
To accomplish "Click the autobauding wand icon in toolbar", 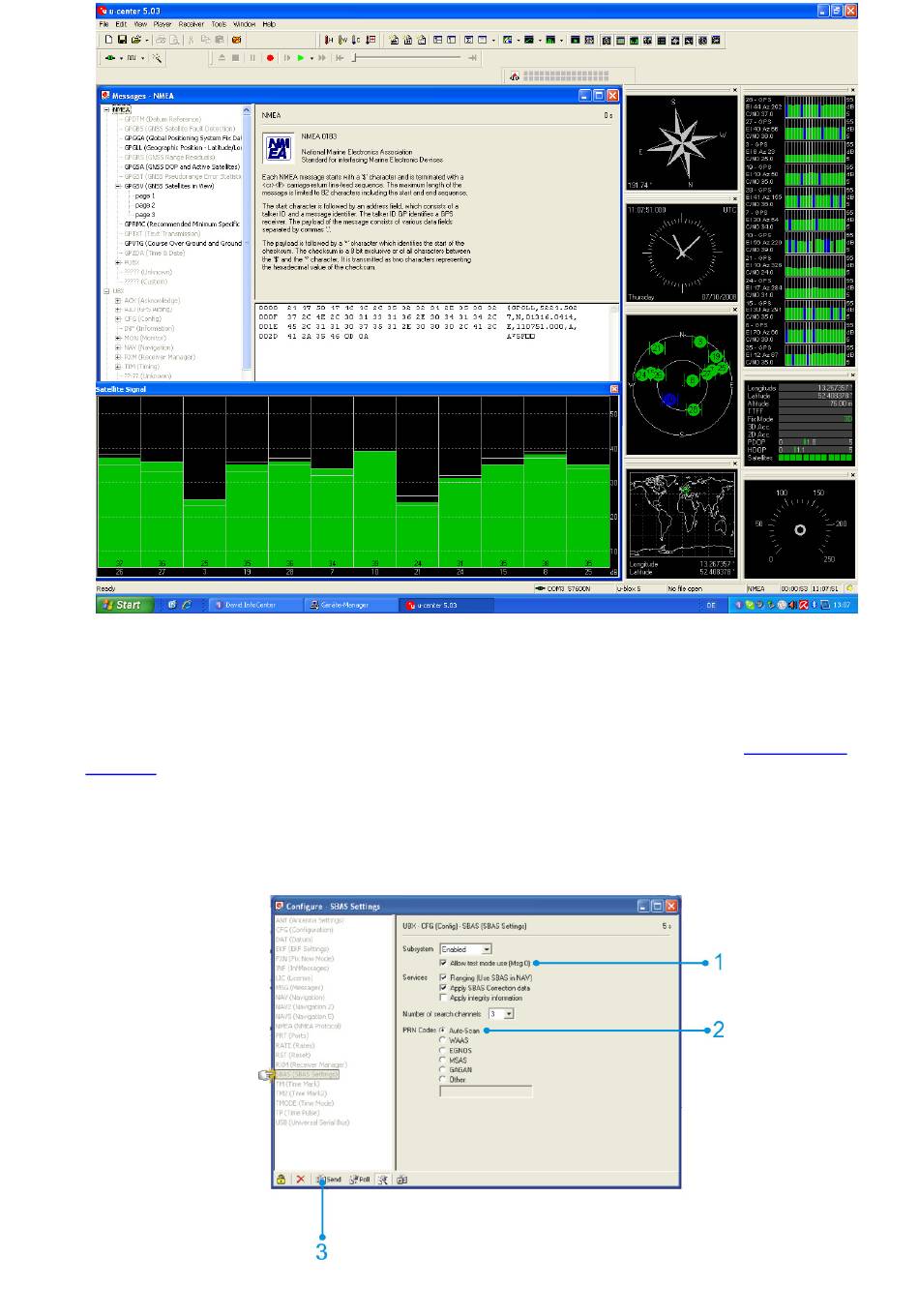I will [x=157, y=58].
